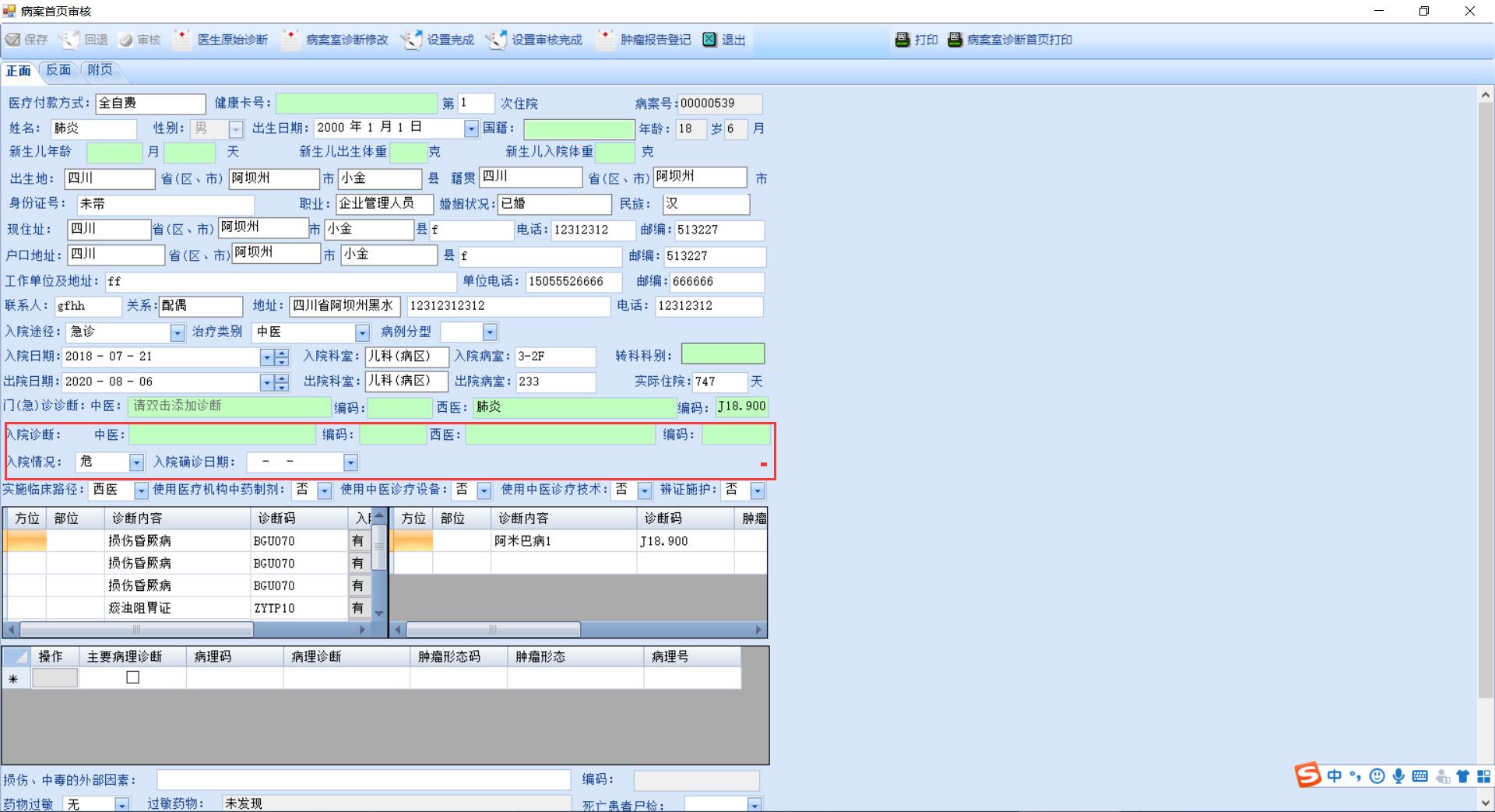Click the application icon in the title bar
1495x812 pixels.
(9, 11)
